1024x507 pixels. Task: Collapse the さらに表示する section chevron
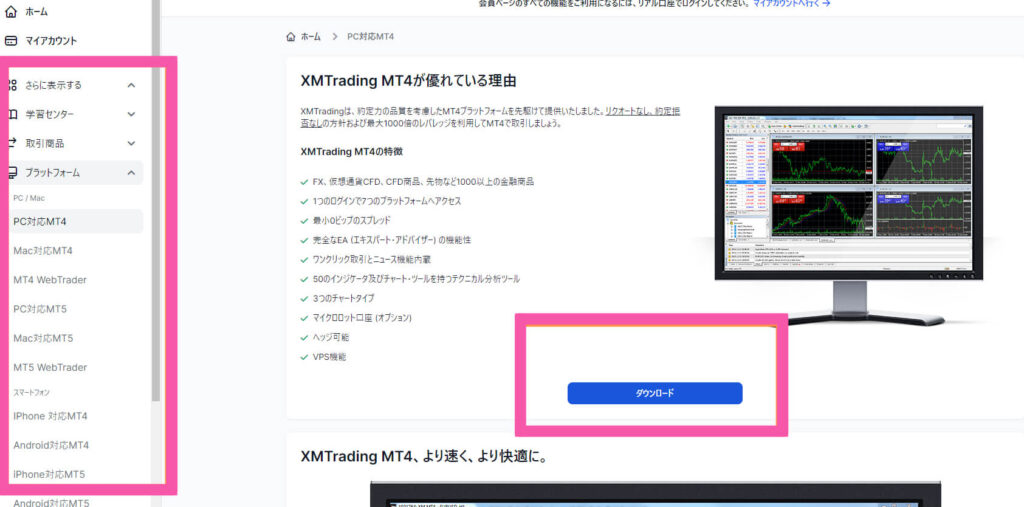pyautogui.click(x=131, y=85)
